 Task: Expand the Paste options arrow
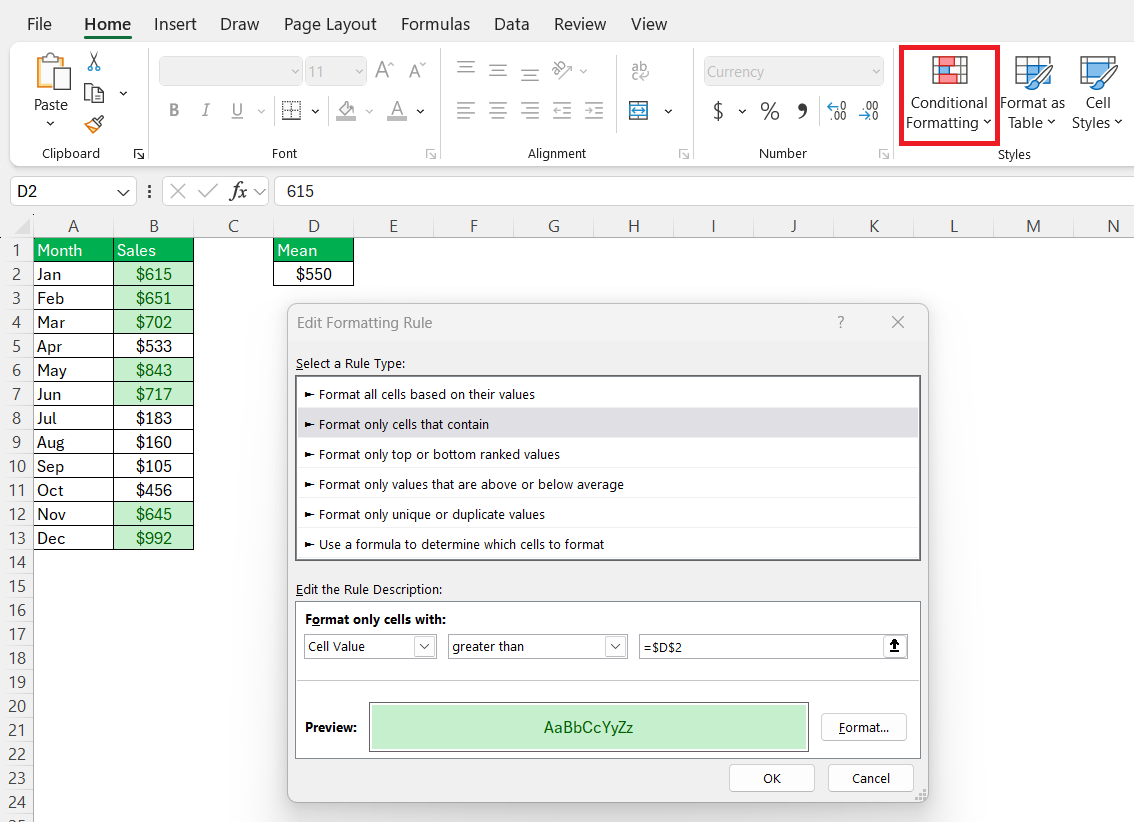tap(50, 124)
